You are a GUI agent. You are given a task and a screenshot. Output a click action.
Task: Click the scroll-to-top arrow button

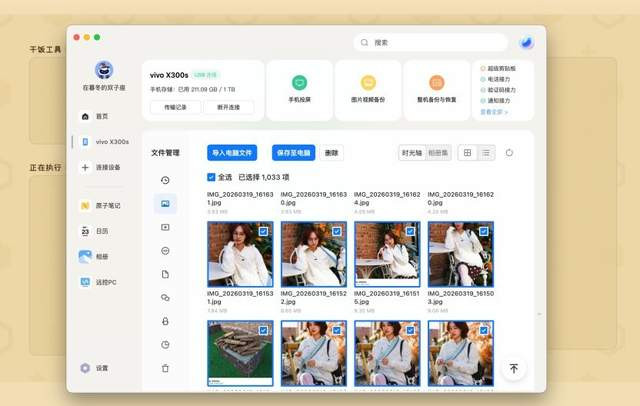(513, 368)
